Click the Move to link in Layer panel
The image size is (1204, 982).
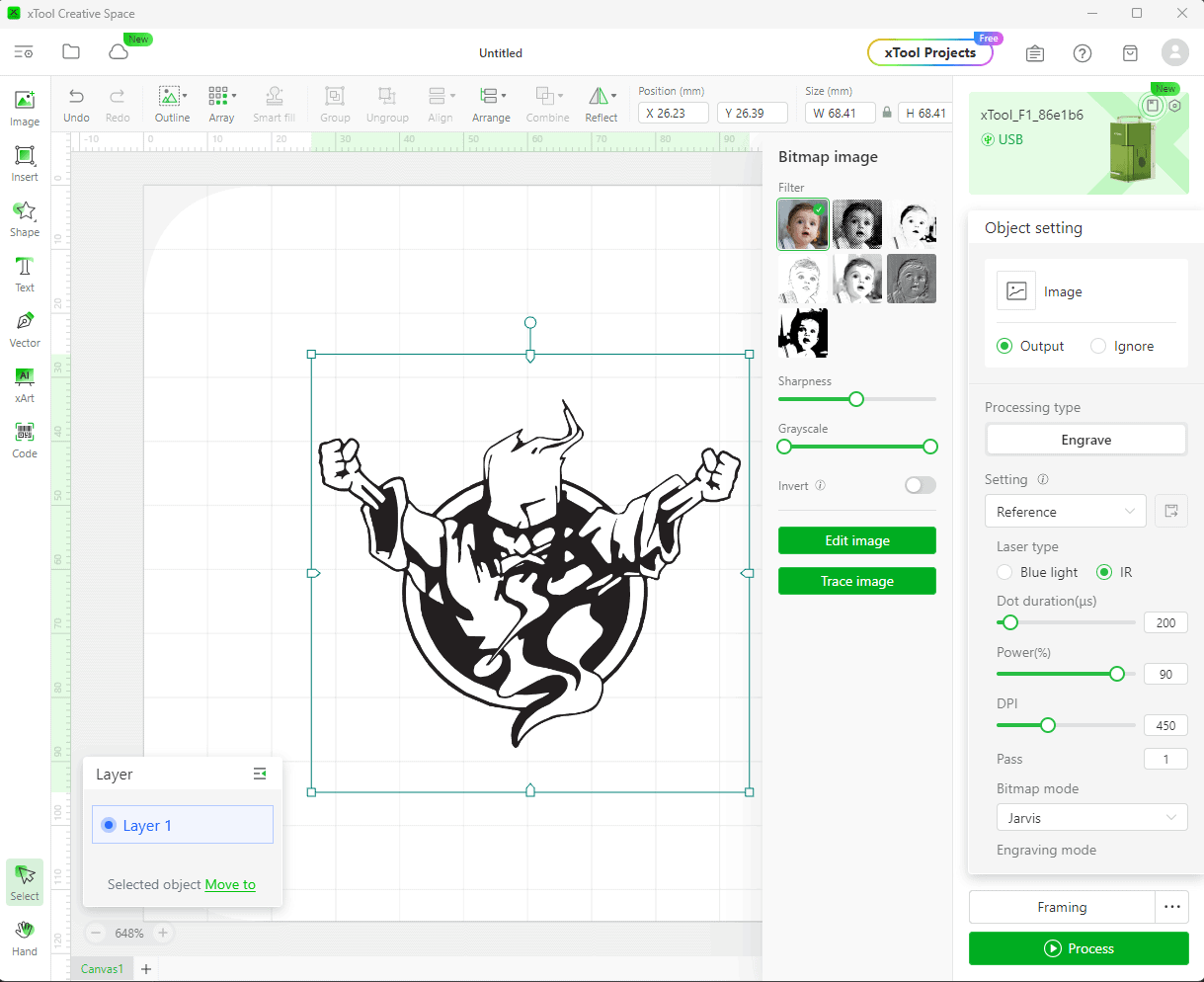230,884
